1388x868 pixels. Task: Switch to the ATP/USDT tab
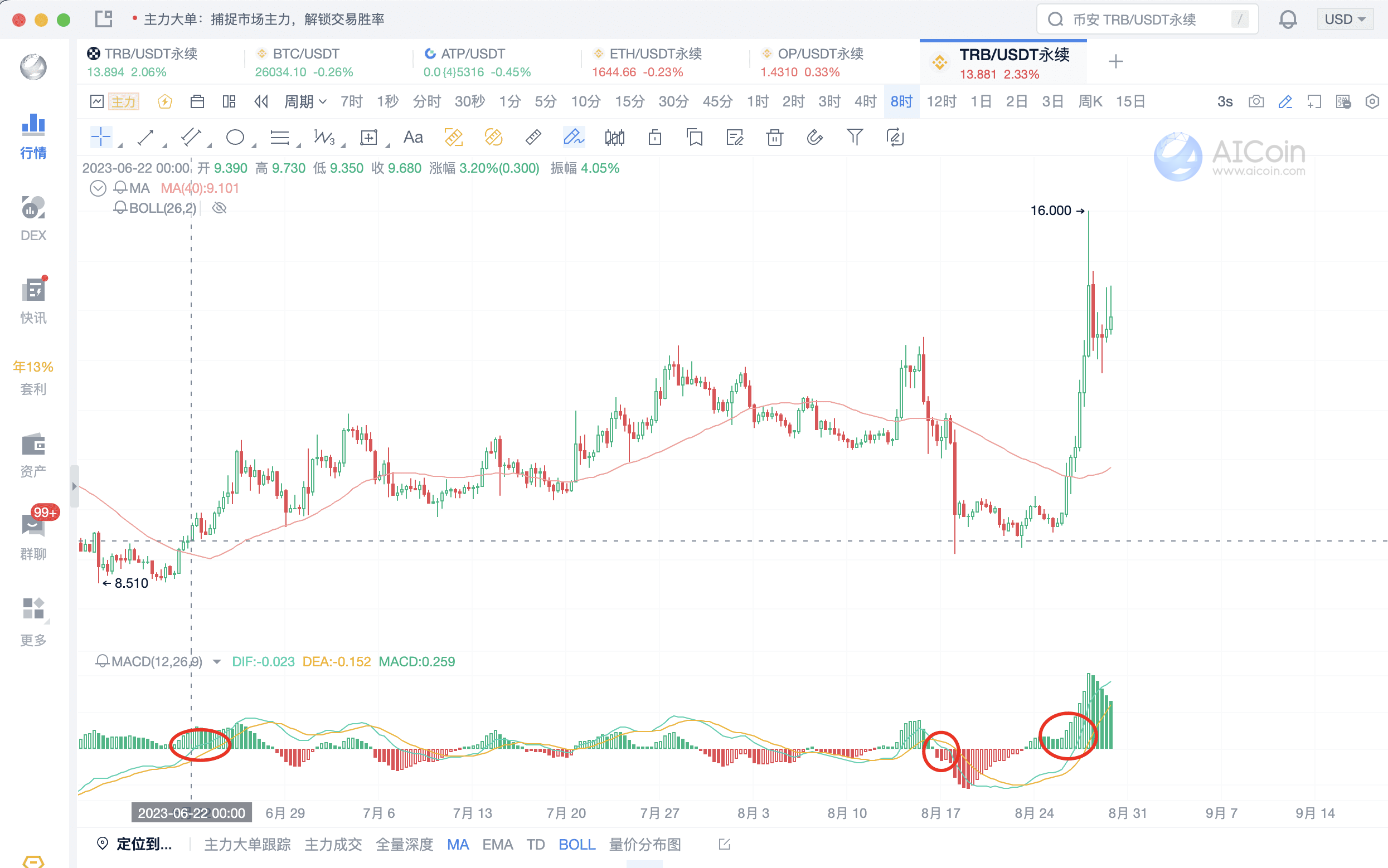(x=496, y=62)
